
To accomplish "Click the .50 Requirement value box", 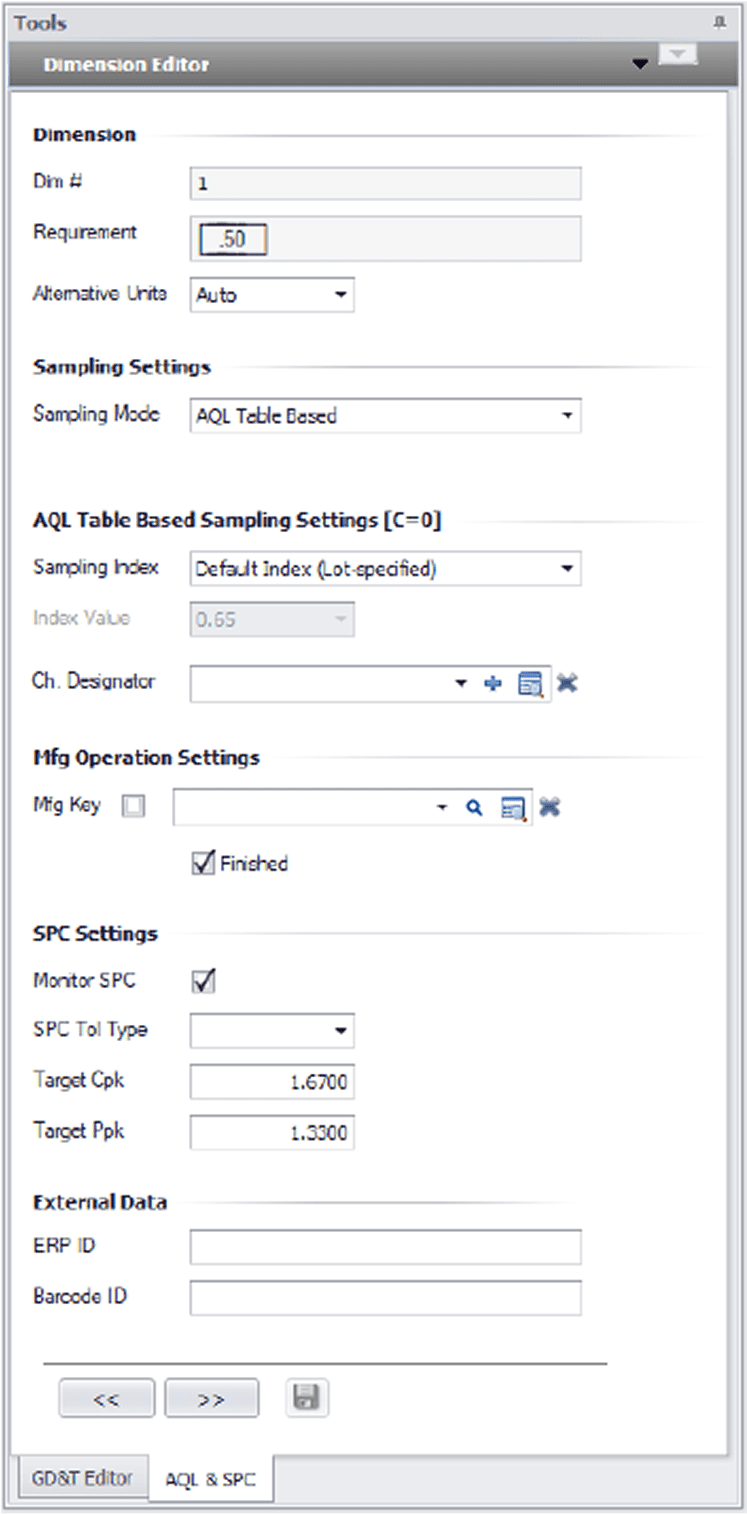I will point(232,240).
